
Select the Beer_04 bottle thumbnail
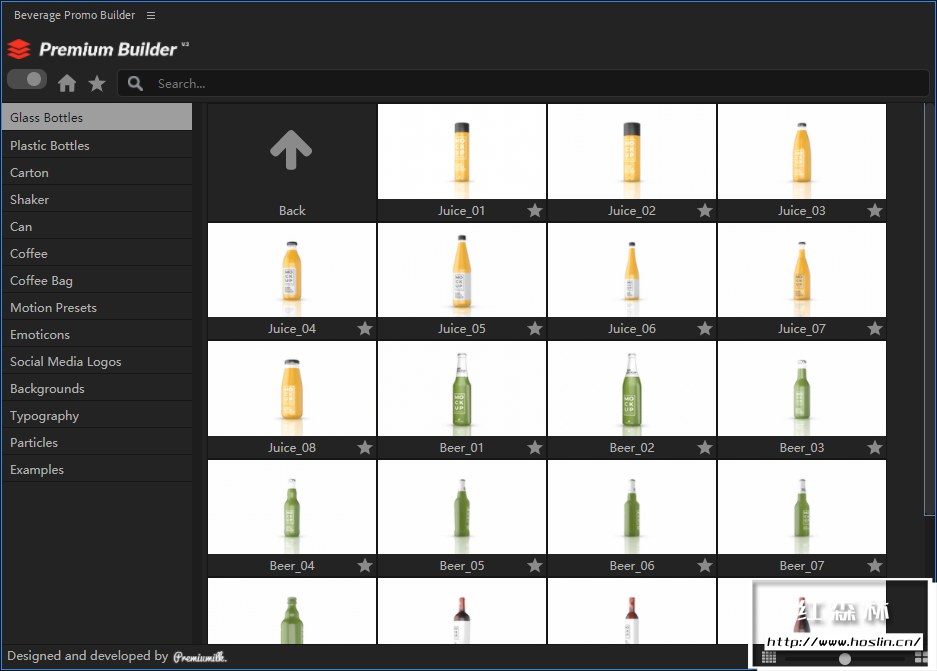[292, 507]
